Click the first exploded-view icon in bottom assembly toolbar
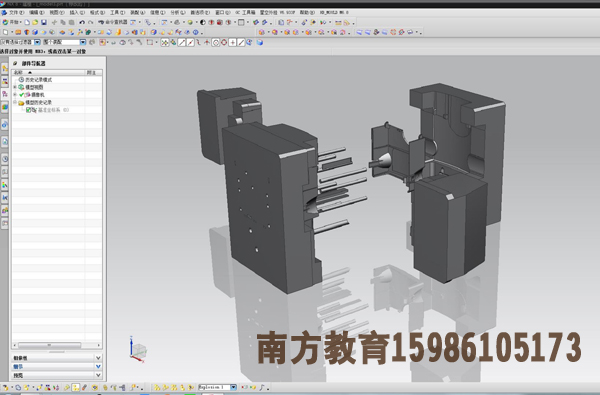 (157, 387)
